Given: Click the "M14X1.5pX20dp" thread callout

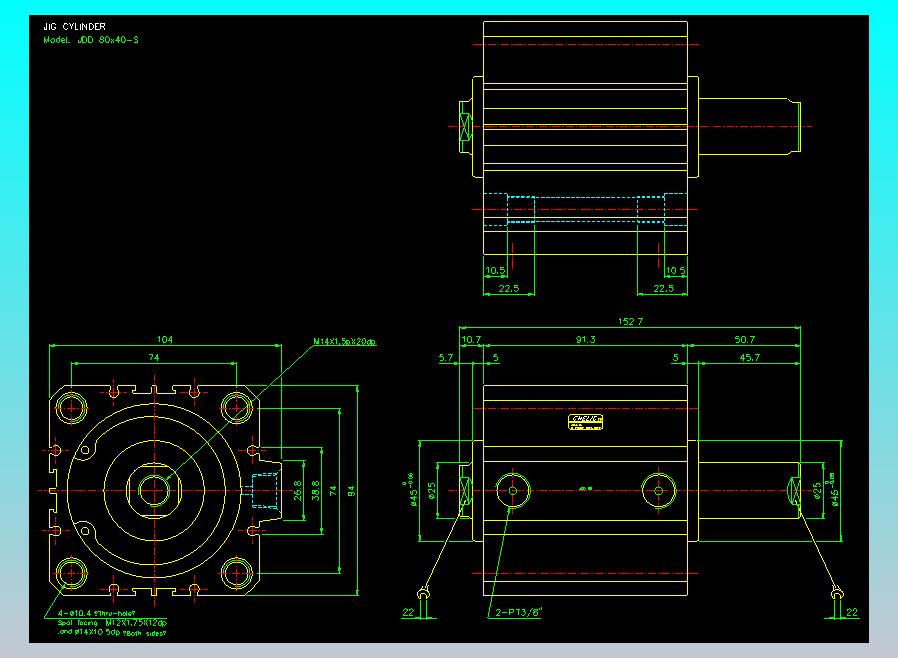Looking at the screenshot, I should (x=344, y=341).
